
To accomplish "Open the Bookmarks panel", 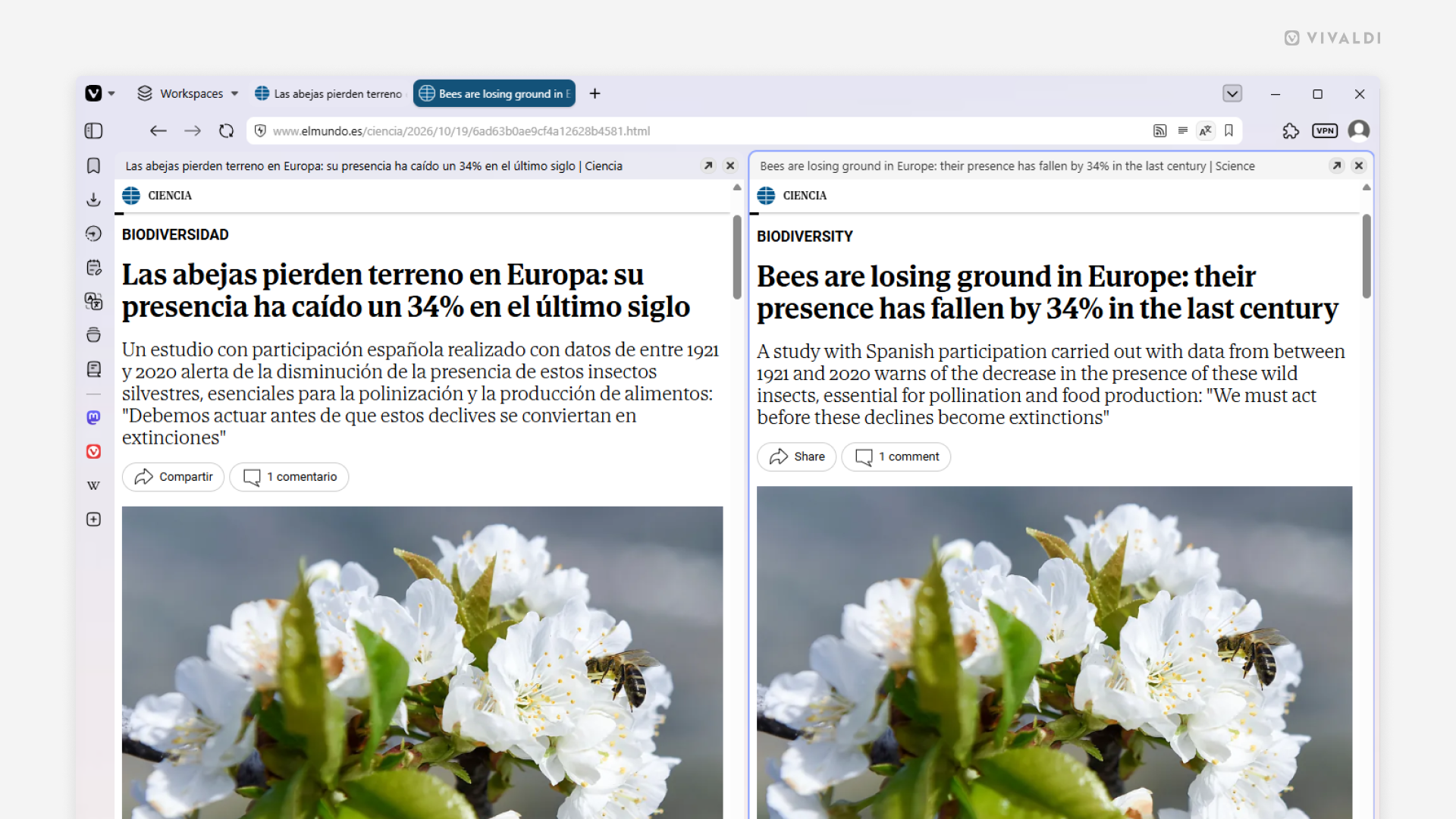I will pos(93,165).
